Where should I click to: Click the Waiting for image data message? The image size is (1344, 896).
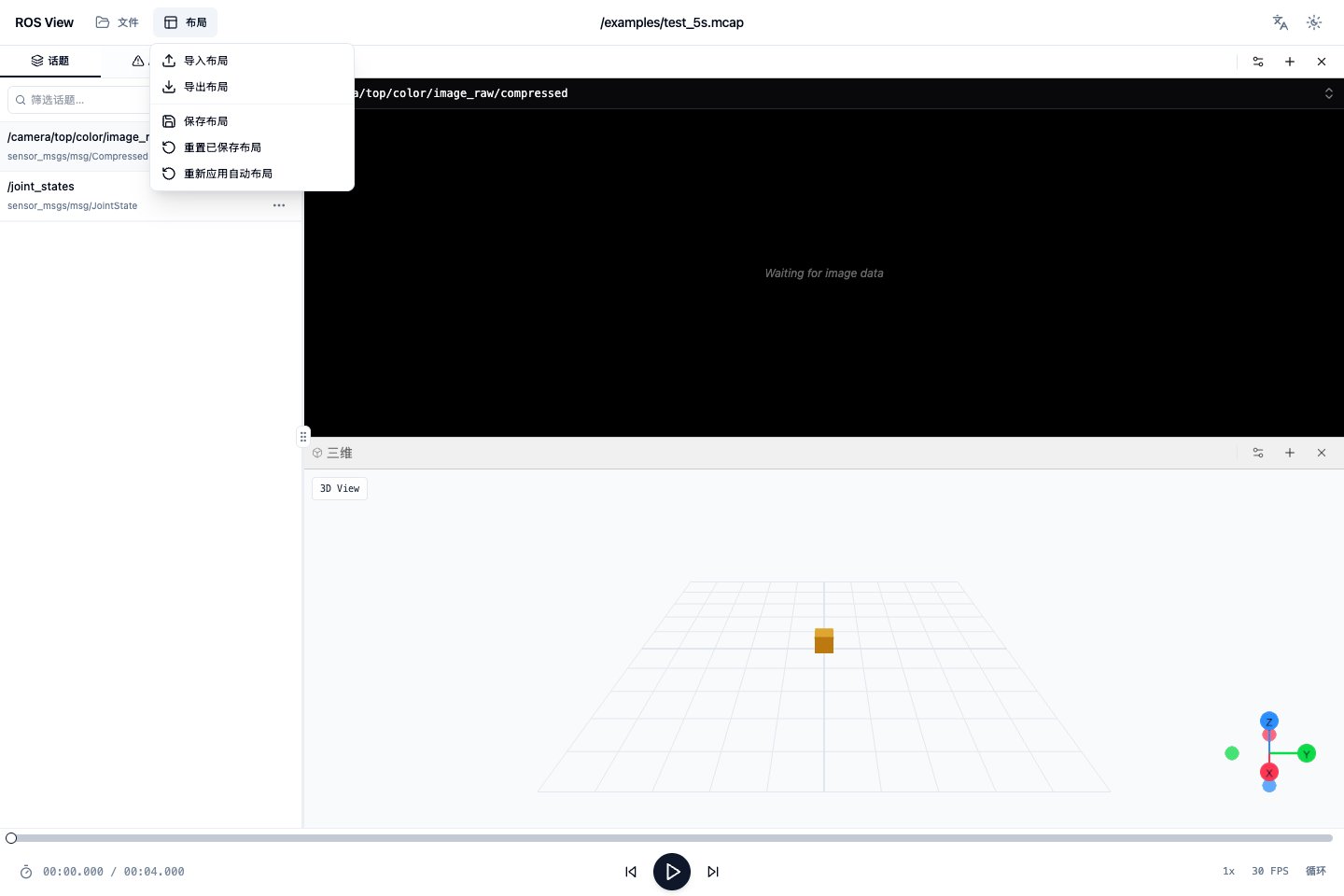coord(824,273)
